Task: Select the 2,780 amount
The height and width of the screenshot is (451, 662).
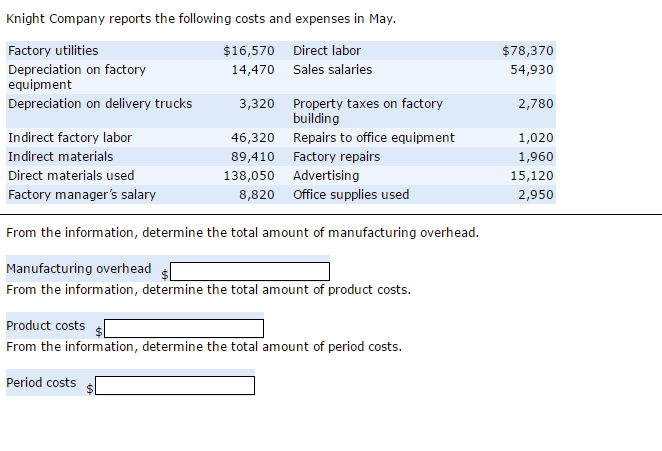Action: pos(536,104)
